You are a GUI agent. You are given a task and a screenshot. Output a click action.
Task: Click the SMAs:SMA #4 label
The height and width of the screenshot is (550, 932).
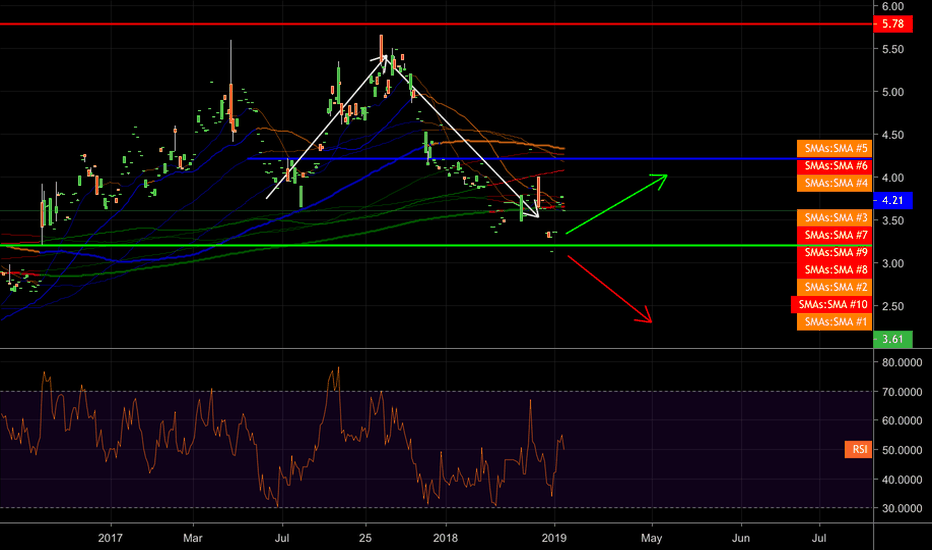tap(835, 183)
